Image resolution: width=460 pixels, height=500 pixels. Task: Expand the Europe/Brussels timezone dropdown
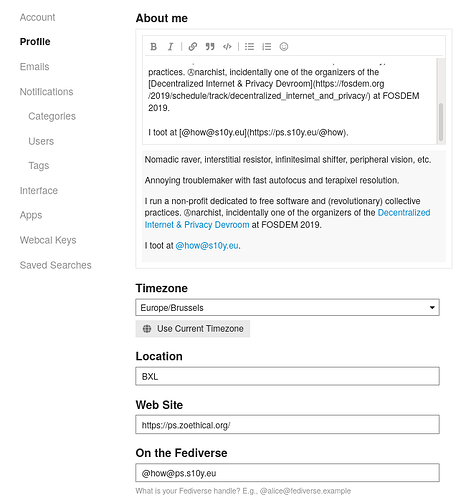pyautogui.click(x=287, y=307)
